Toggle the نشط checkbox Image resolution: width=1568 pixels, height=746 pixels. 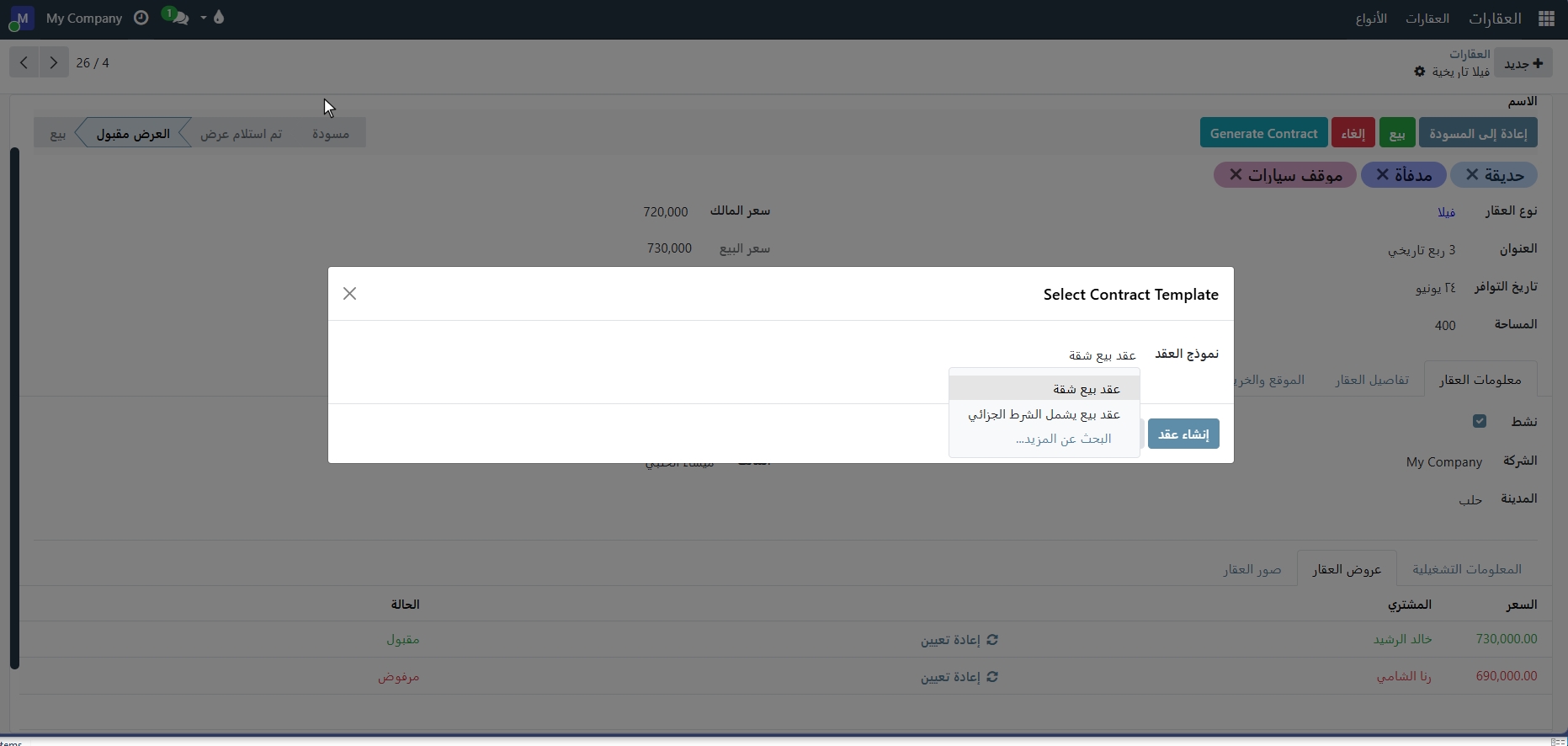point(1479,421)
